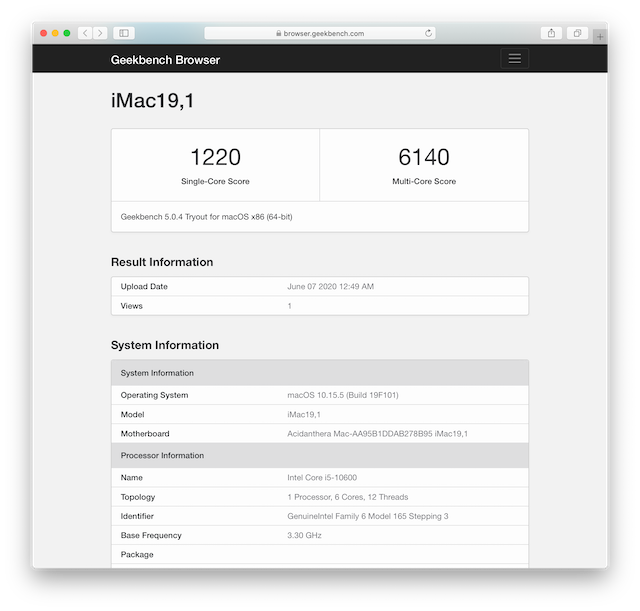Image resolution: width=640 pixels, height=611 pixels.
Task: Click the green fullscreen window button
Action: tap(67, 33)
